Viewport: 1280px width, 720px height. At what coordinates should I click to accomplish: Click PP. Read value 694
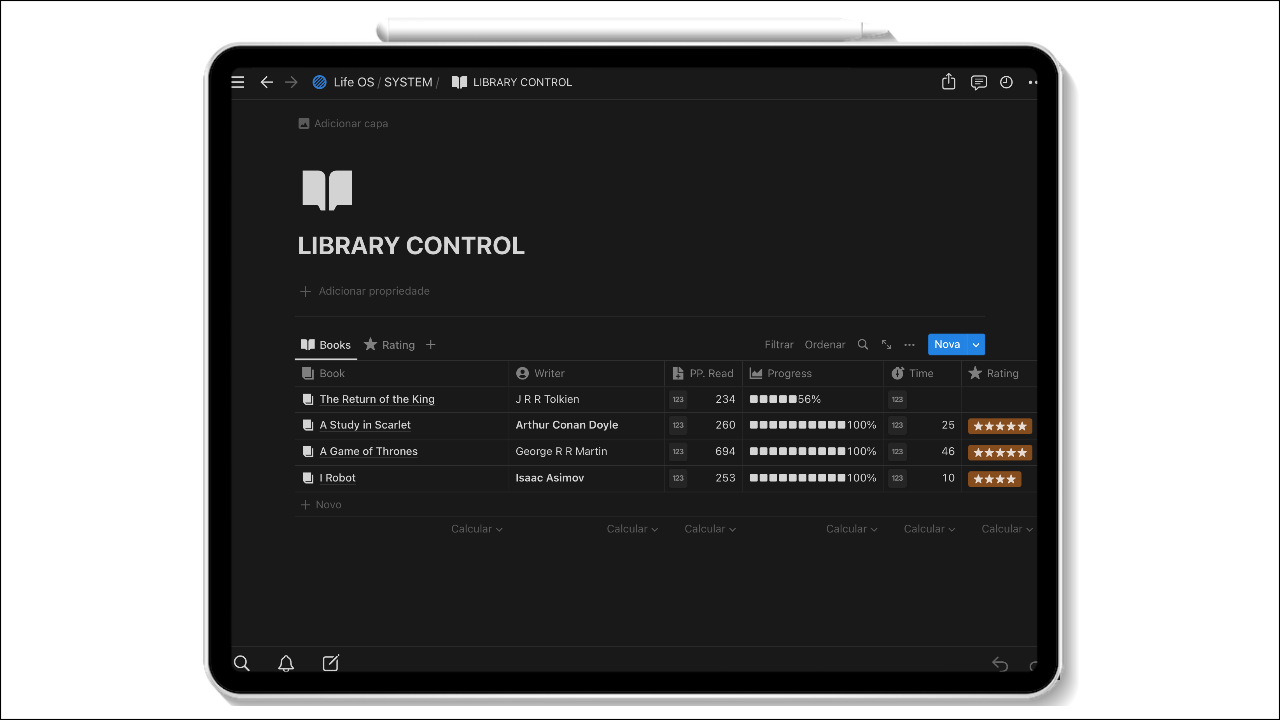pyautogui.click(x=726, y=452)
